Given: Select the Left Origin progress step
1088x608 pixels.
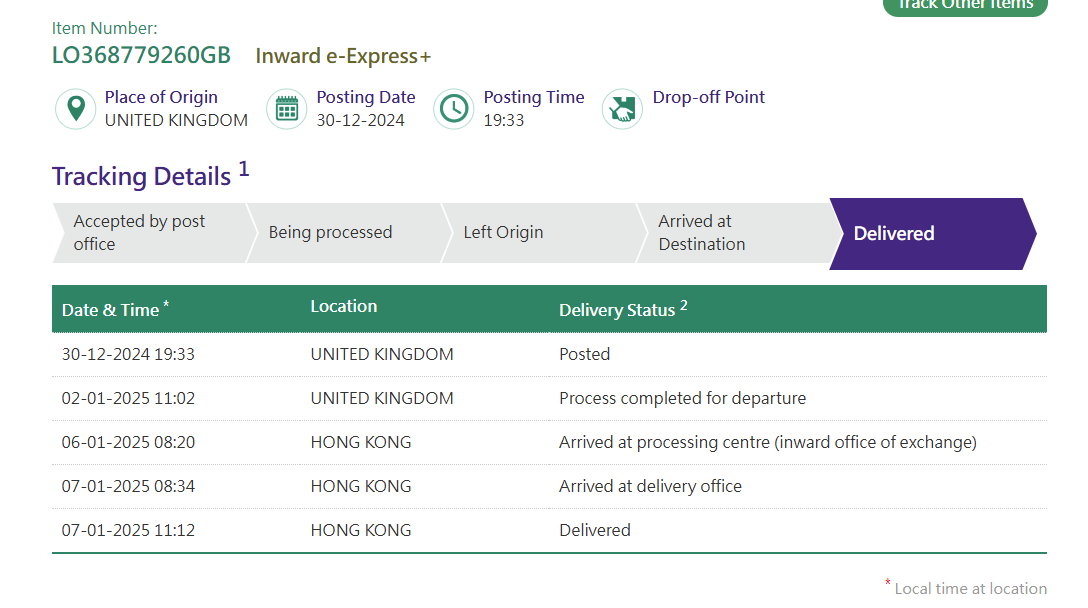Looking at the screenshot, I should pos(539,233).
